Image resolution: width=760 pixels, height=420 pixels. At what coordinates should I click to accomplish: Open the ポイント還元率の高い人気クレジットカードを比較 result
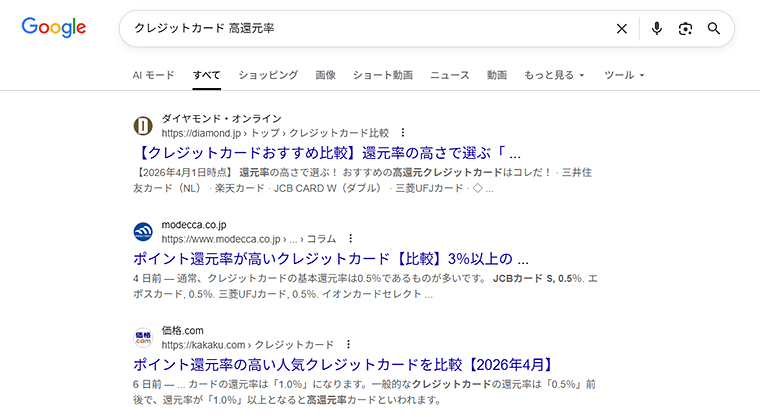click(x=343, y=364)
